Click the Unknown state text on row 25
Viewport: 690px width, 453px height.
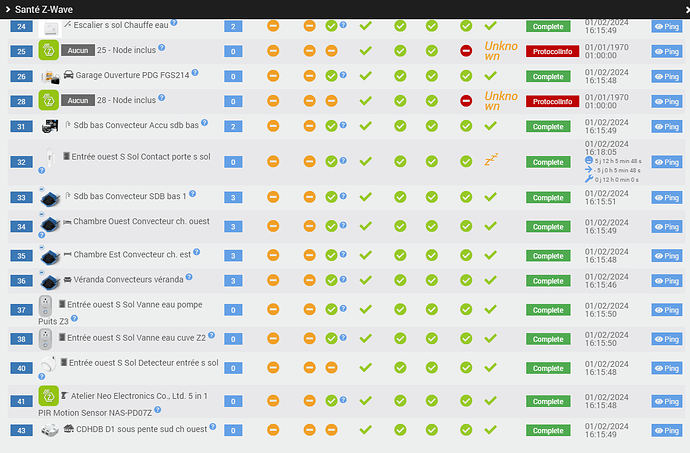tap(501, 51)
